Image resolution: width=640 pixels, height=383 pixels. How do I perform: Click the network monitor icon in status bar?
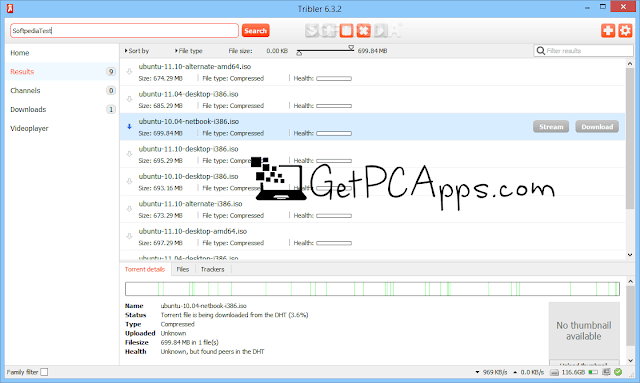click(607, 372)
